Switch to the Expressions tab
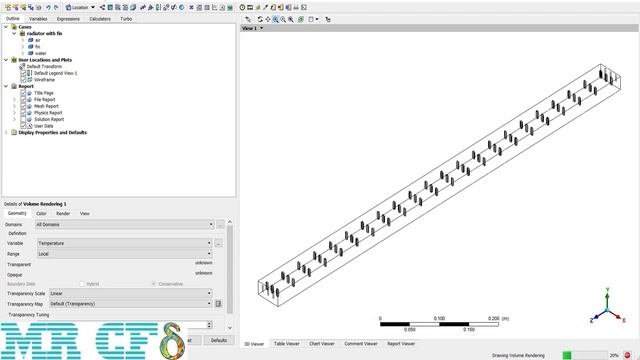Image resolution: width=640 pixels, height=360 pixels. [x=68, y=19]
